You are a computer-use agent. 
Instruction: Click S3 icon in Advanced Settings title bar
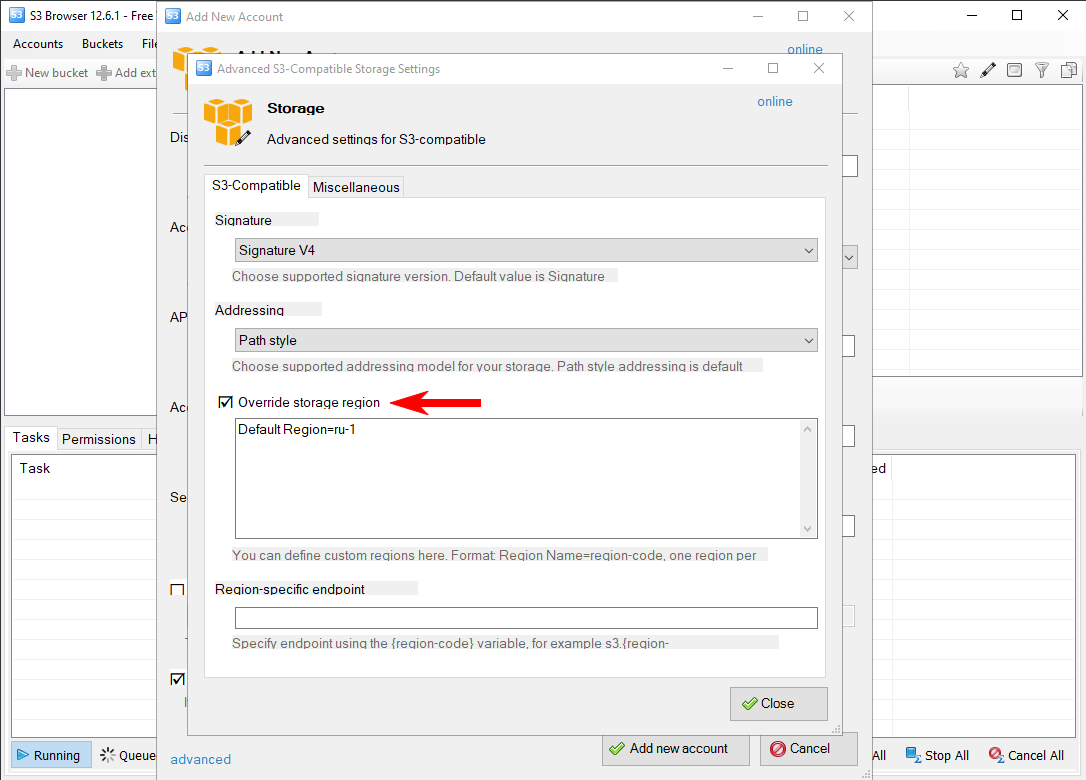click(204, 68)
